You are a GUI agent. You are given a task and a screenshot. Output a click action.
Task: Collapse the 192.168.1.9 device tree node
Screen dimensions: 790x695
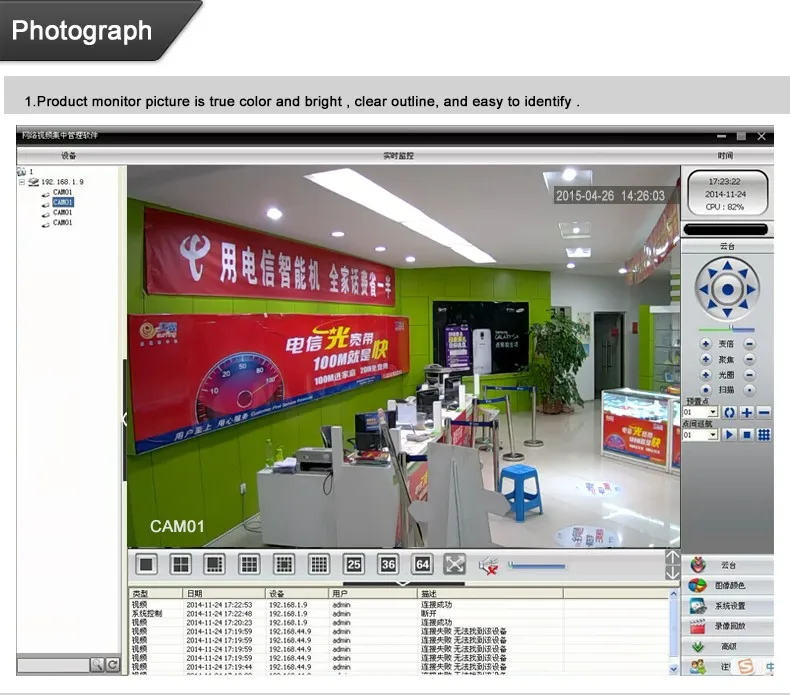22,182
